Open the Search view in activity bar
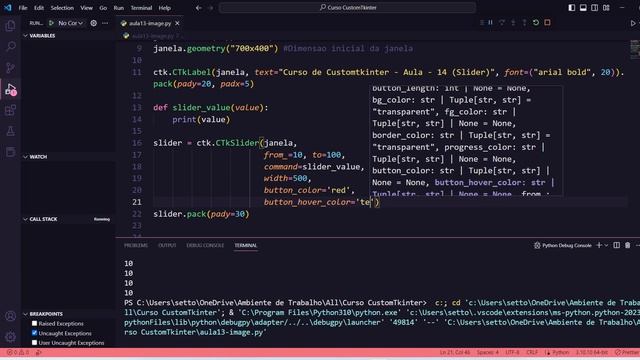The width and height of the screenshot is (640, 360). tap(11, 47)
